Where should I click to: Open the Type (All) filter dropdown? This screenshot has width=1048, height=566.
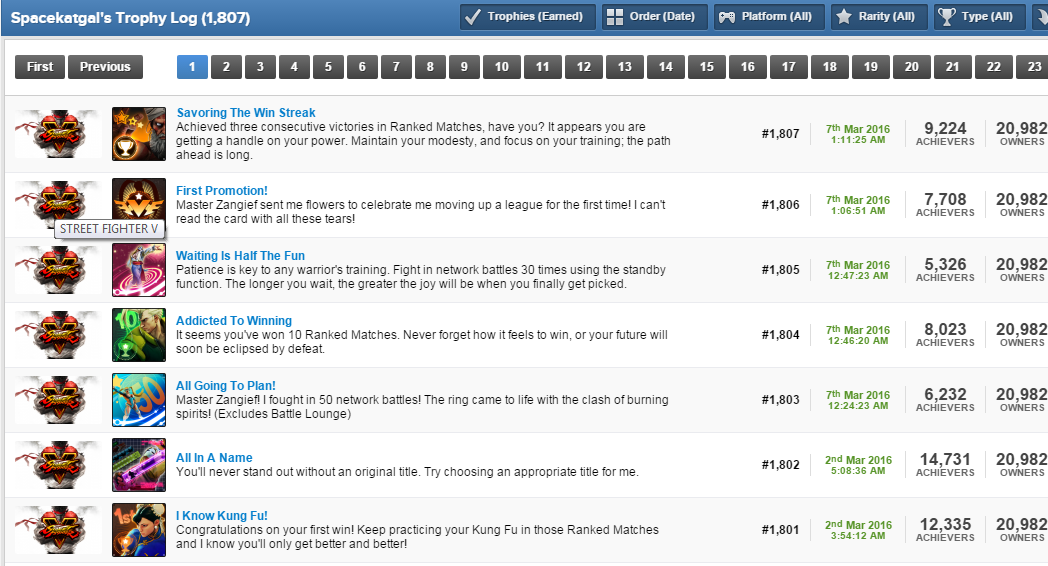[979, 17]
